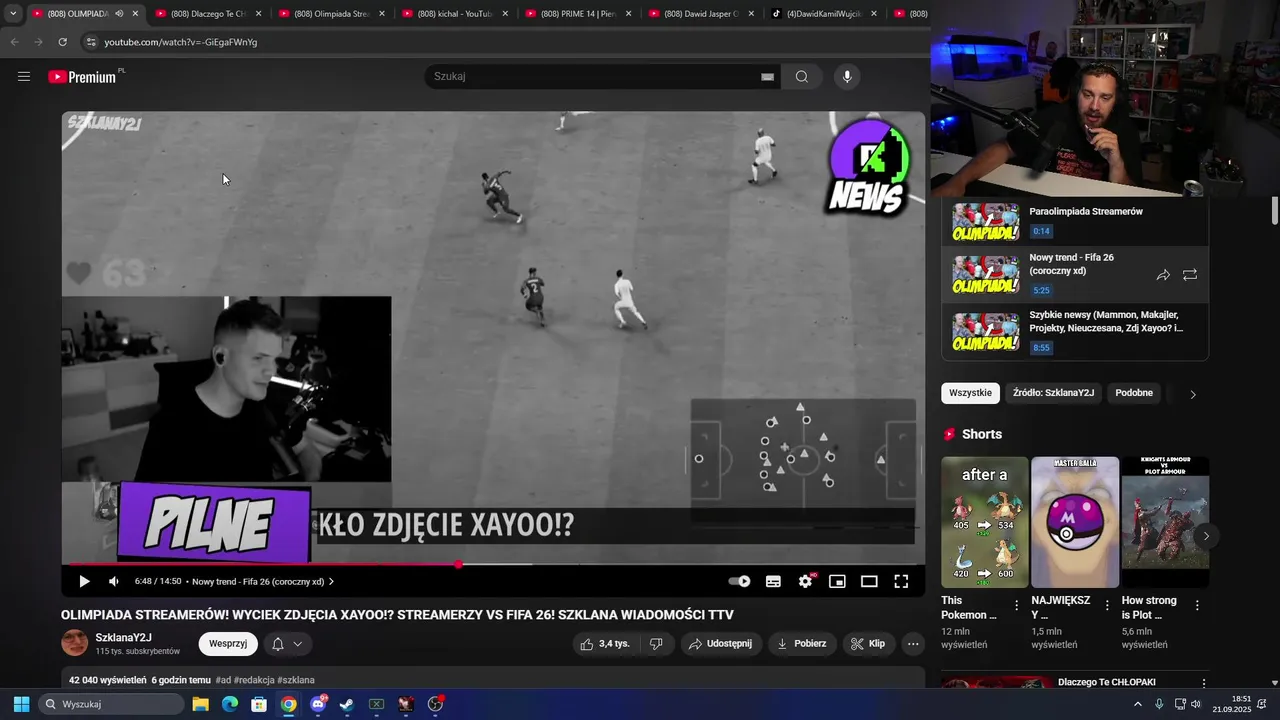Switch to 'kichal - YouTube' tab

[455, 14]
